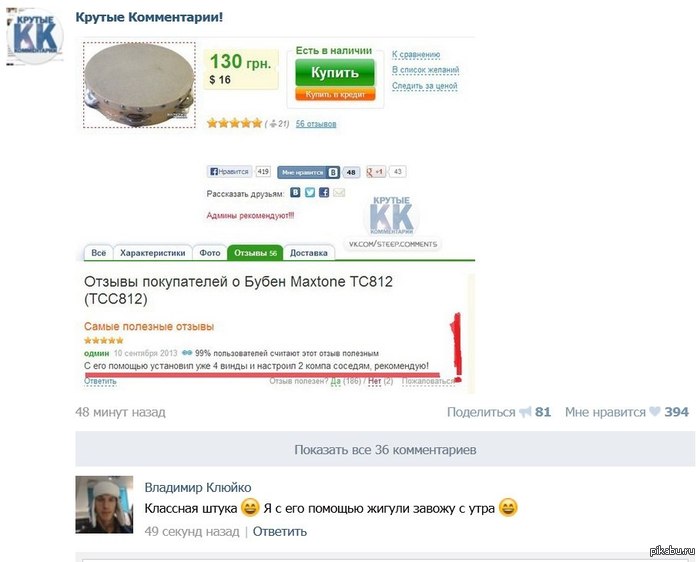This screenshot has height=562, width=700.
Task: Open the 56 отзывов link
Action: coord(316,124)
